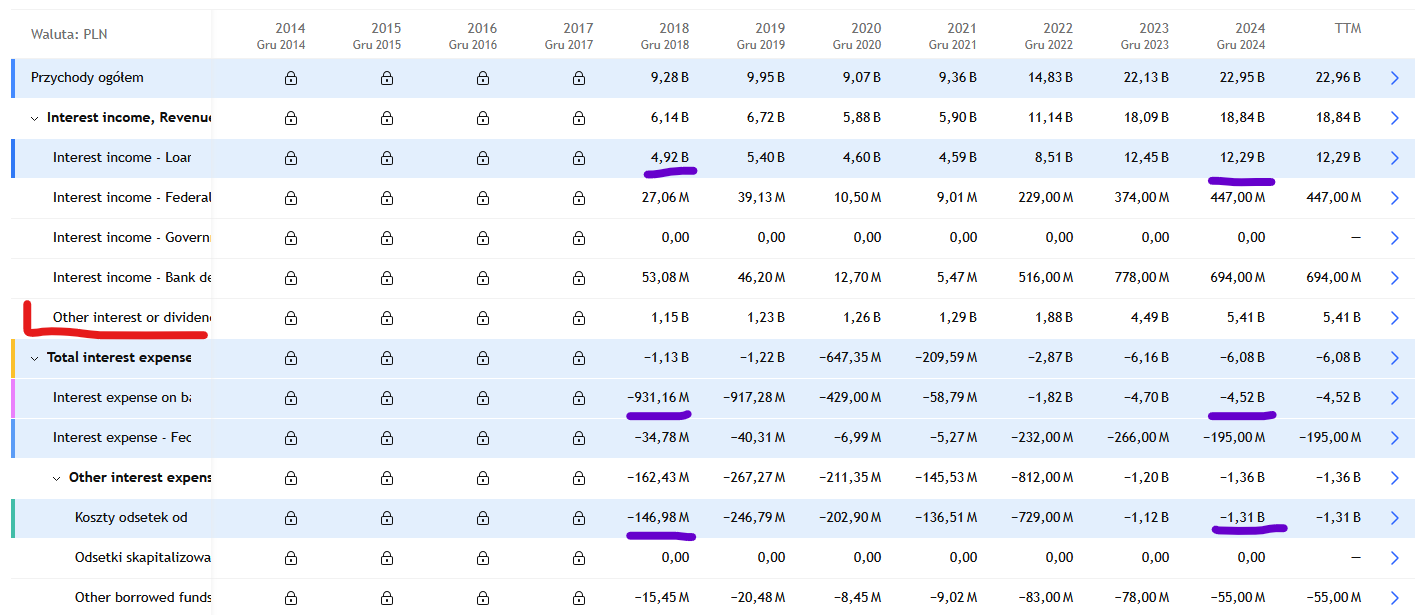Collapse the Other interest expense subgroup
Viewport: 1415px width, 615px height.
57,478
